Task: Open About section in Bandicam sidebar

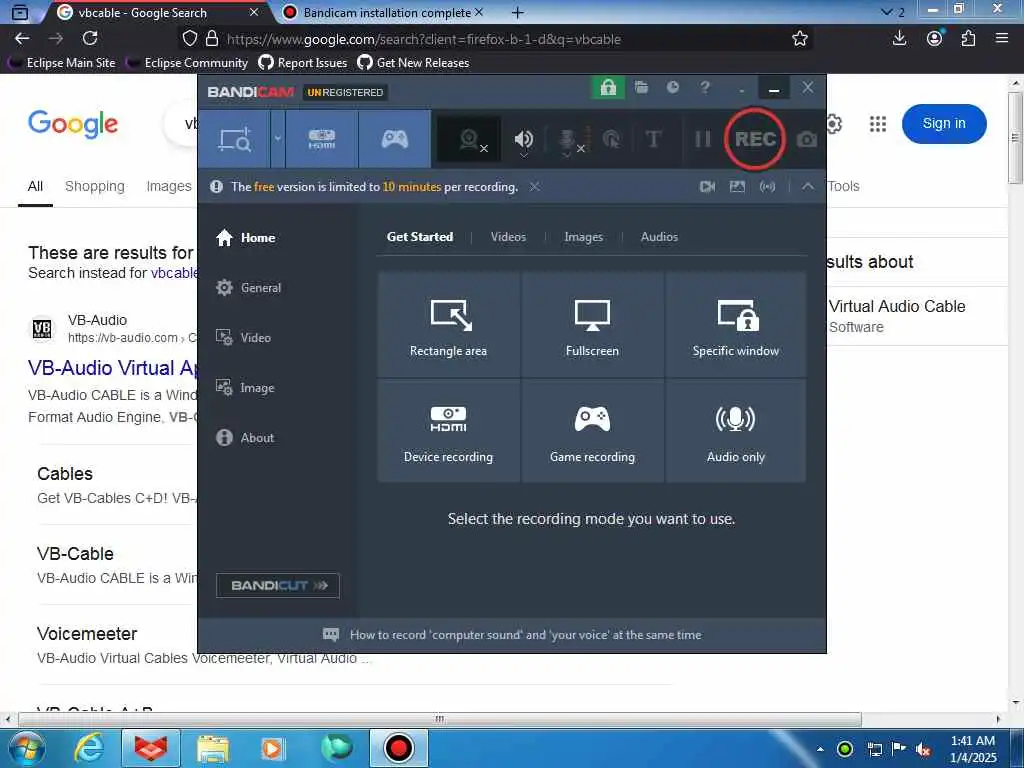Action: click(x=245, y=438)
